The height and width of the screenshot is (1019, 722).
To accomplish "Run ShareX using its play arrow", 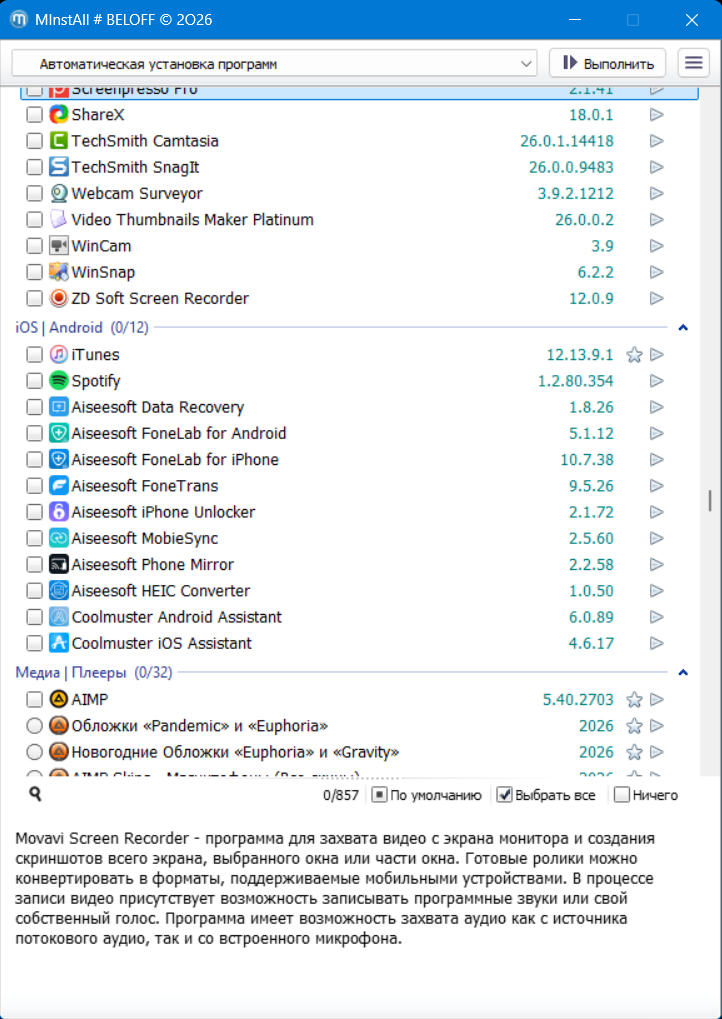I will (x=657, y=115).
